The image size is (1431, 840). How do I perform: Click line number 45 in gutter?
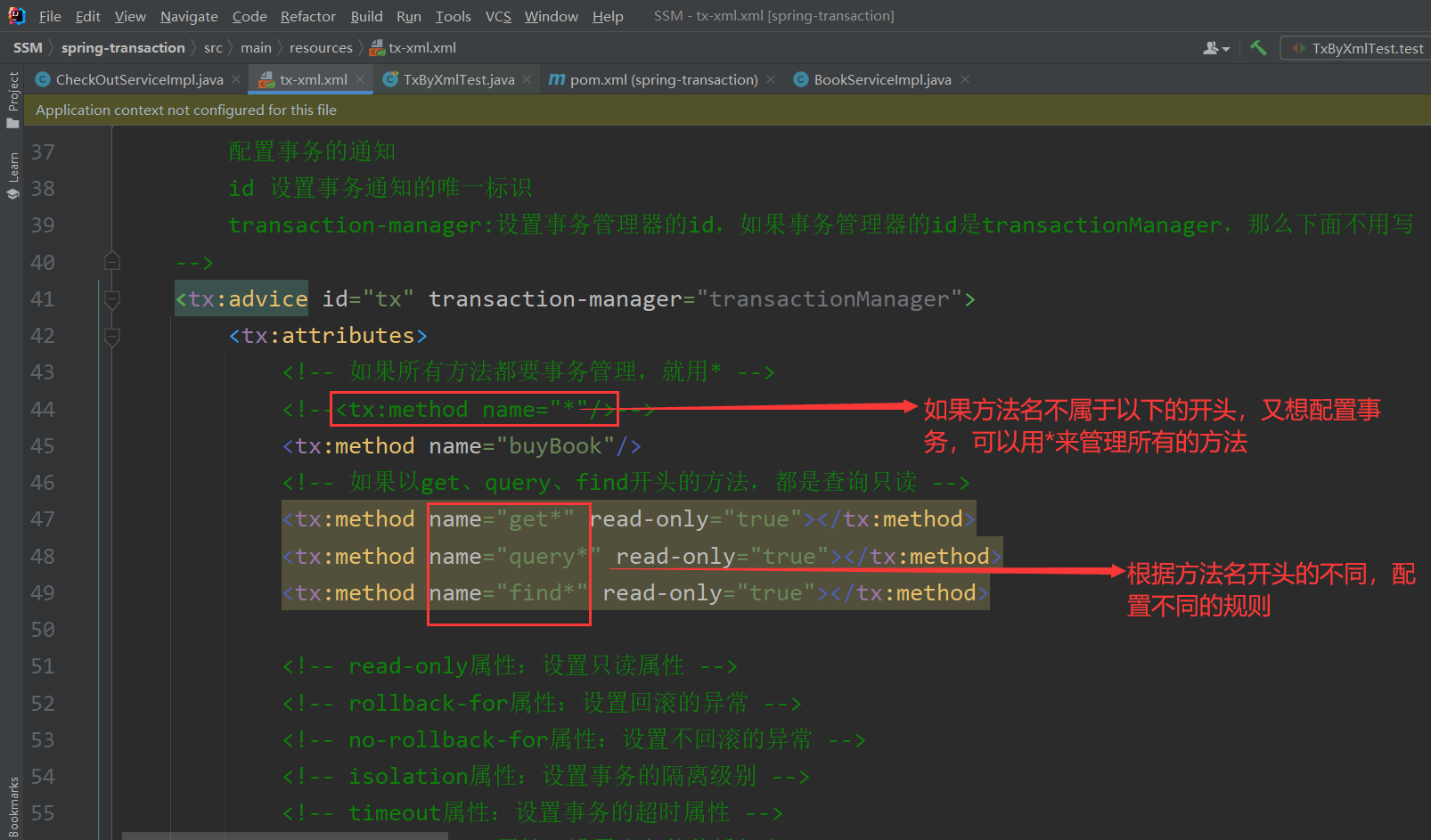click(x=43, y=445)
